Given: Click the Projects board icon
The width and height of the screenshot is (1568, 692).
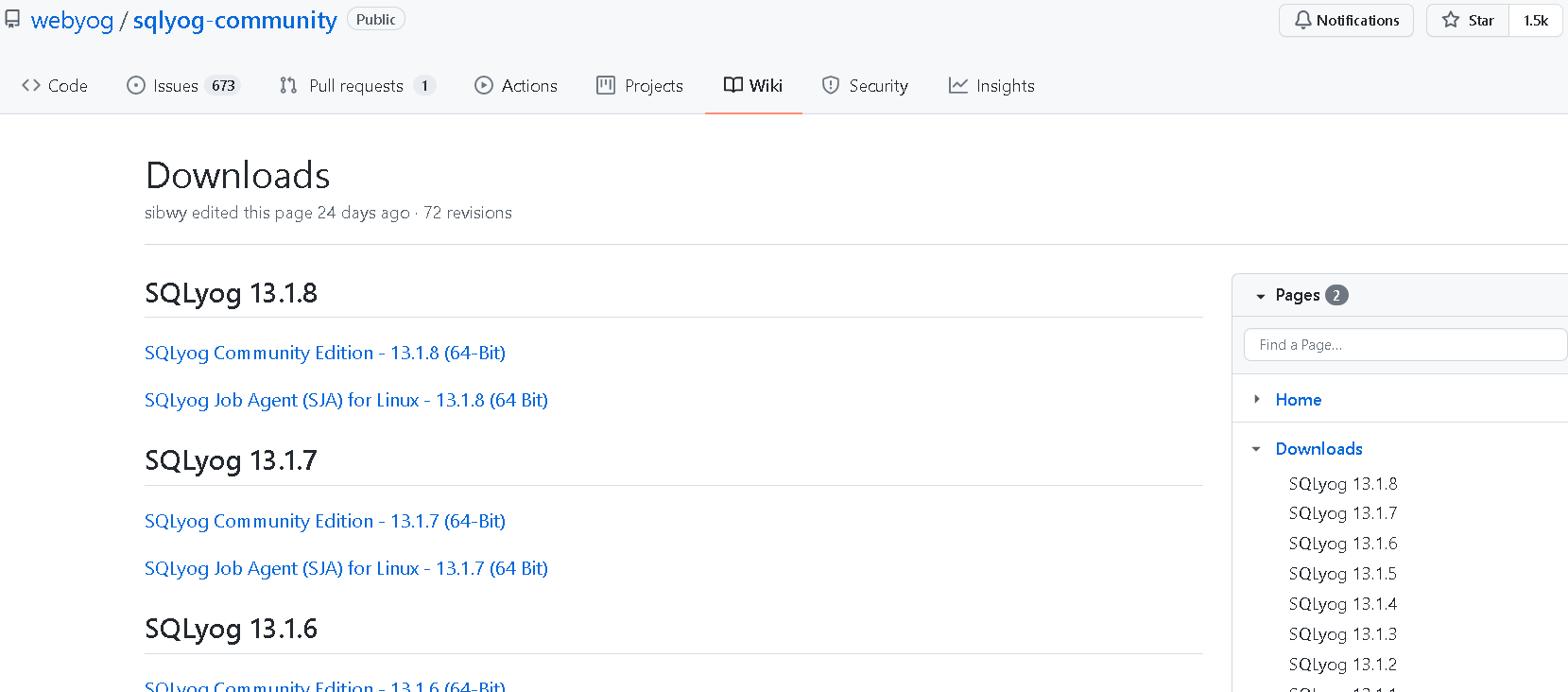Looking at the screenshot, I should [x=606, y=85].
